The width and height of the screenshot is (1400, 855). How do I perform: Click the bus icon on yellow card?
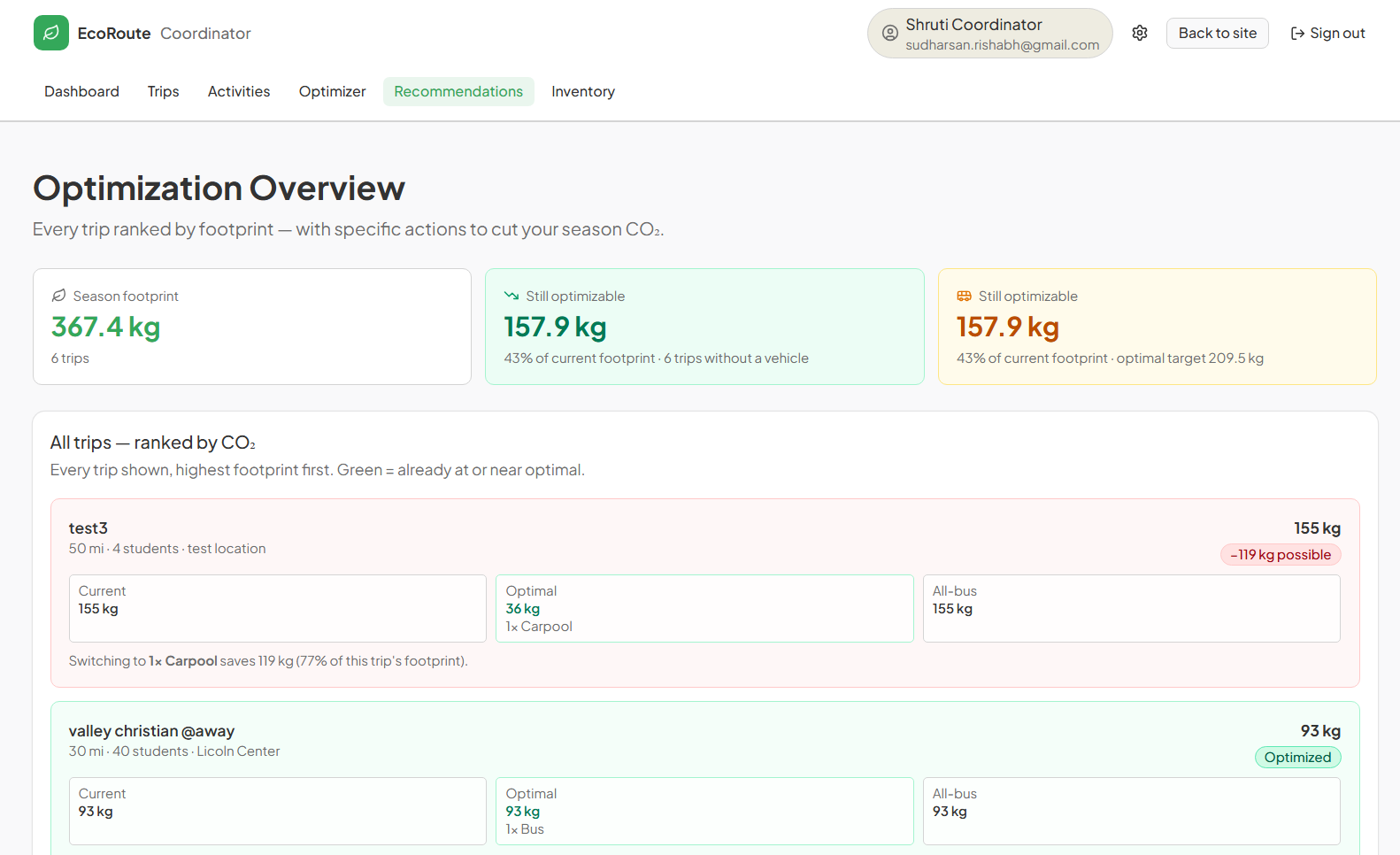click(x=965, y=296)
